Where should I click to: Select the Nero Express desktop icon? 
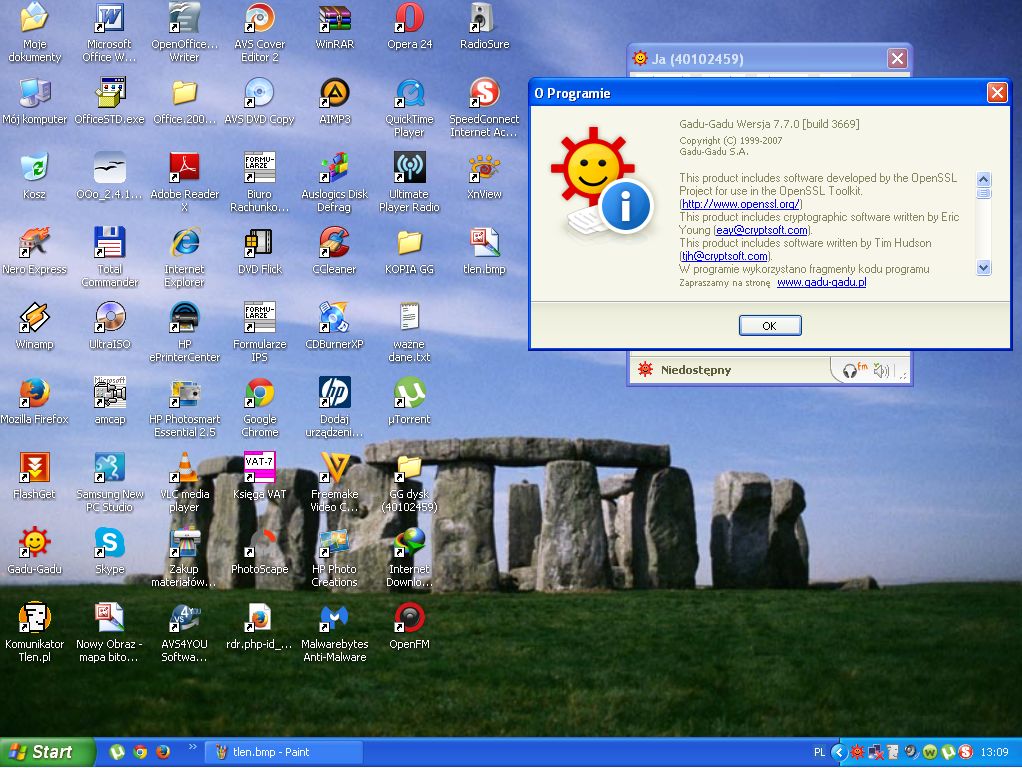coord(35,251)
